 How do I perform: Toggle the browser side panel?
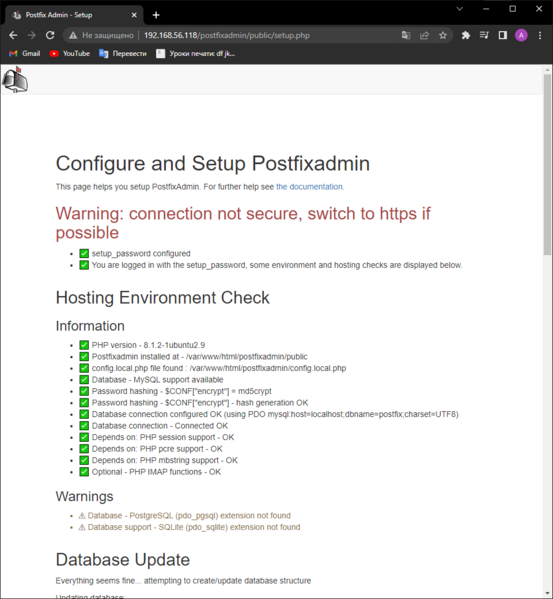pos(503,36)
